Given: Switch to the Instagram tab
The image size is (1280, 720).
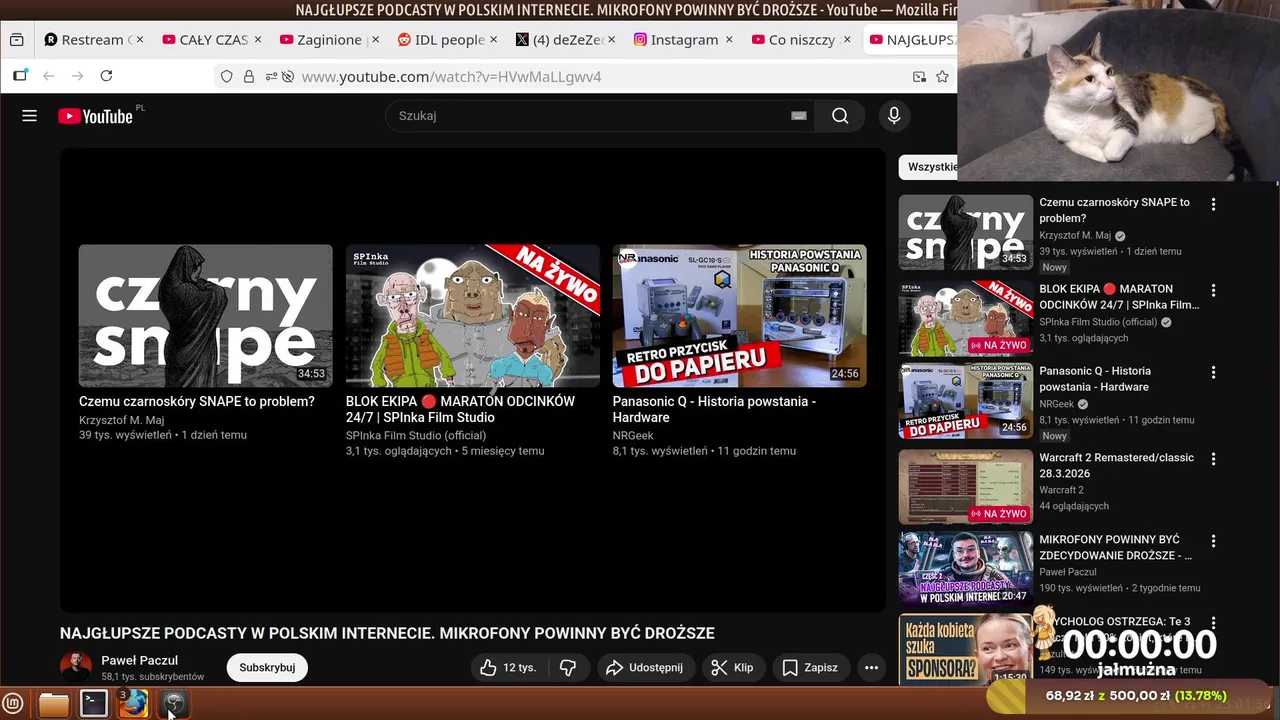Looking at the screenshot, I should tap(677, 40).
